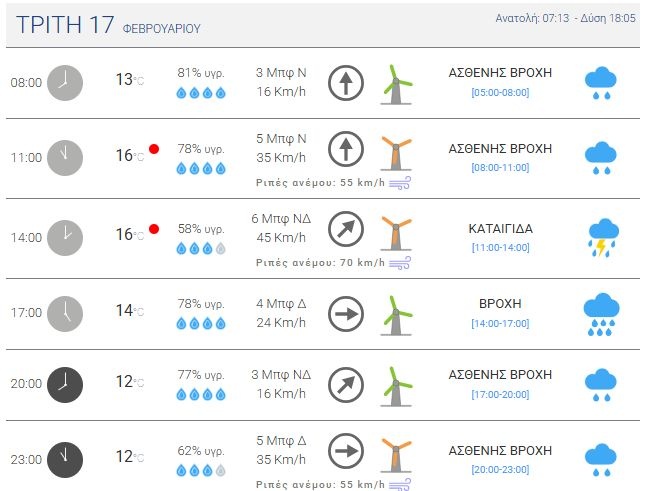Click the windmill icon in the 17:00 row

tap(397, 314)
